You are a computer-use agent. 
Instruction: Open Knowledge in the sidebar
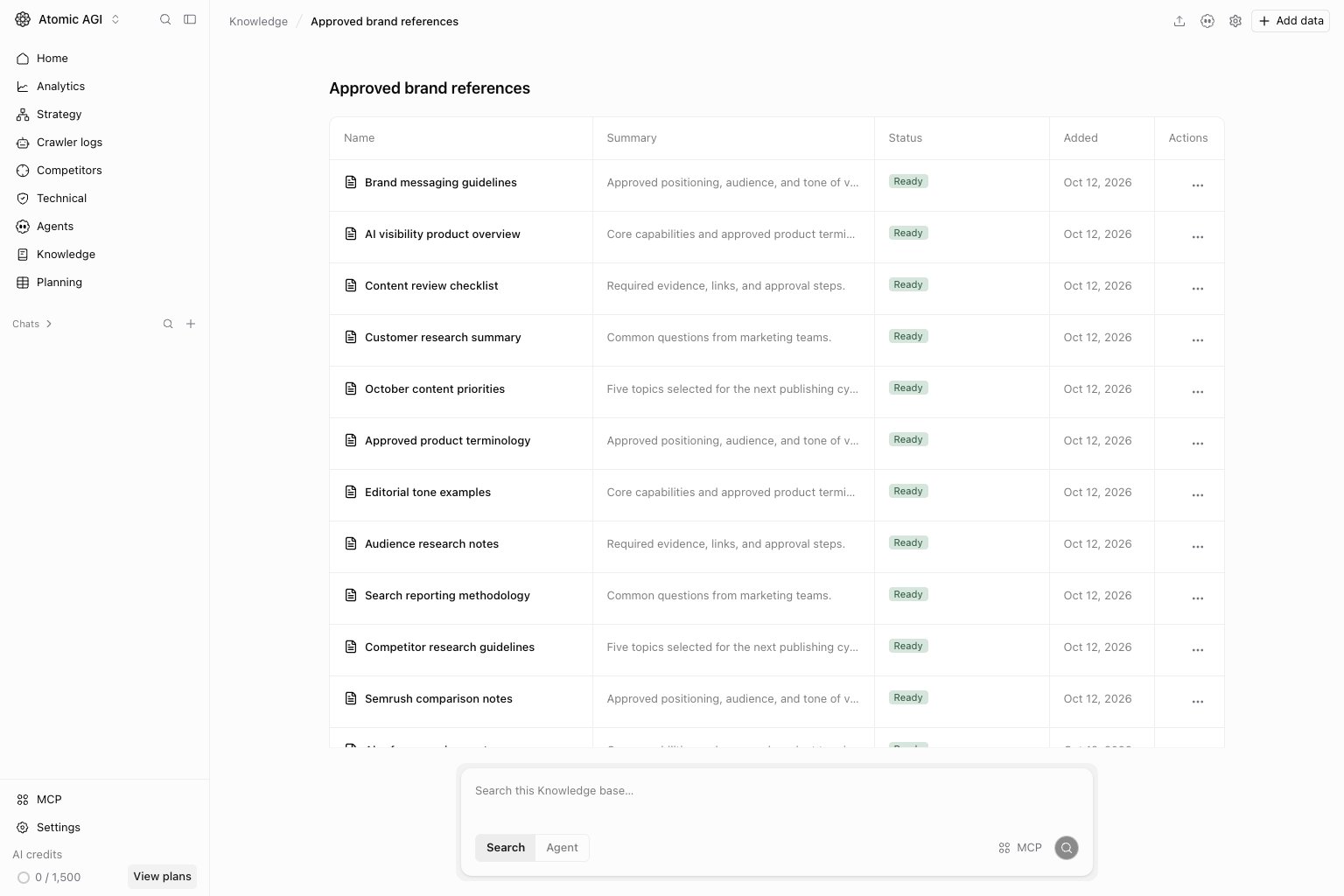(104, 255)
